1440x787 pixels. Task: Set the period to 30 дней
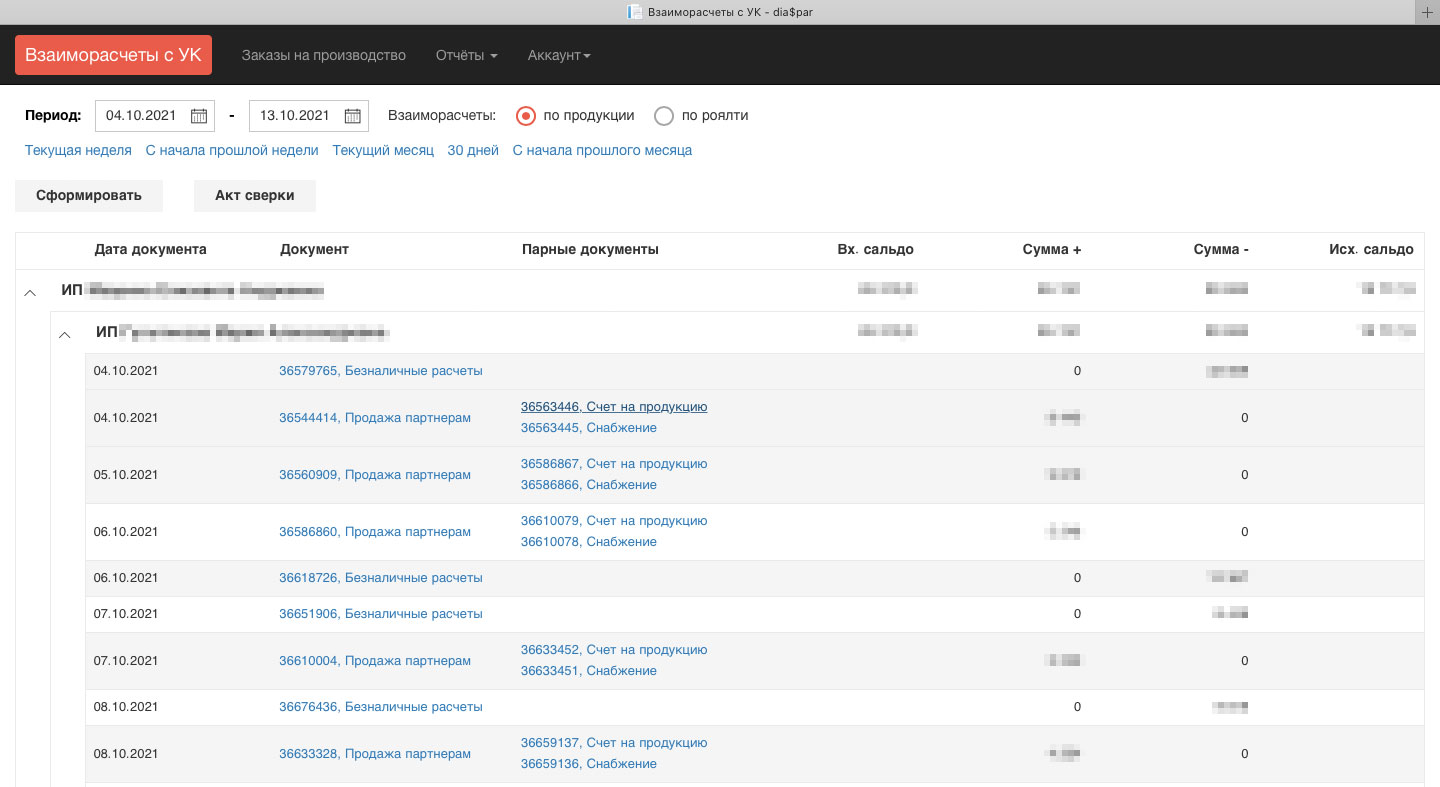click(473, 151)
